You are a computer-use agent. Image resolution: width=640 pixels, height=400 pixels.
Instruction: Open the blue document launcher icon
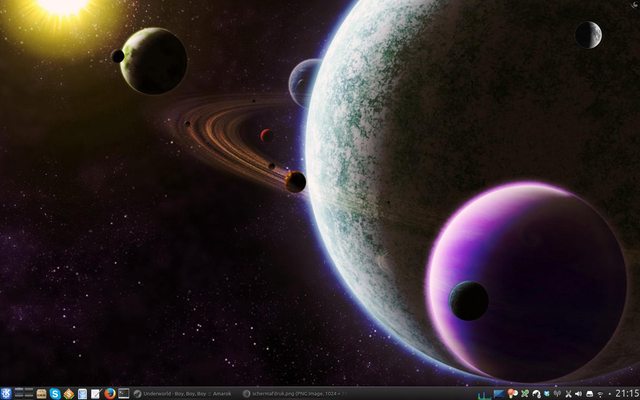coord(82,393)
